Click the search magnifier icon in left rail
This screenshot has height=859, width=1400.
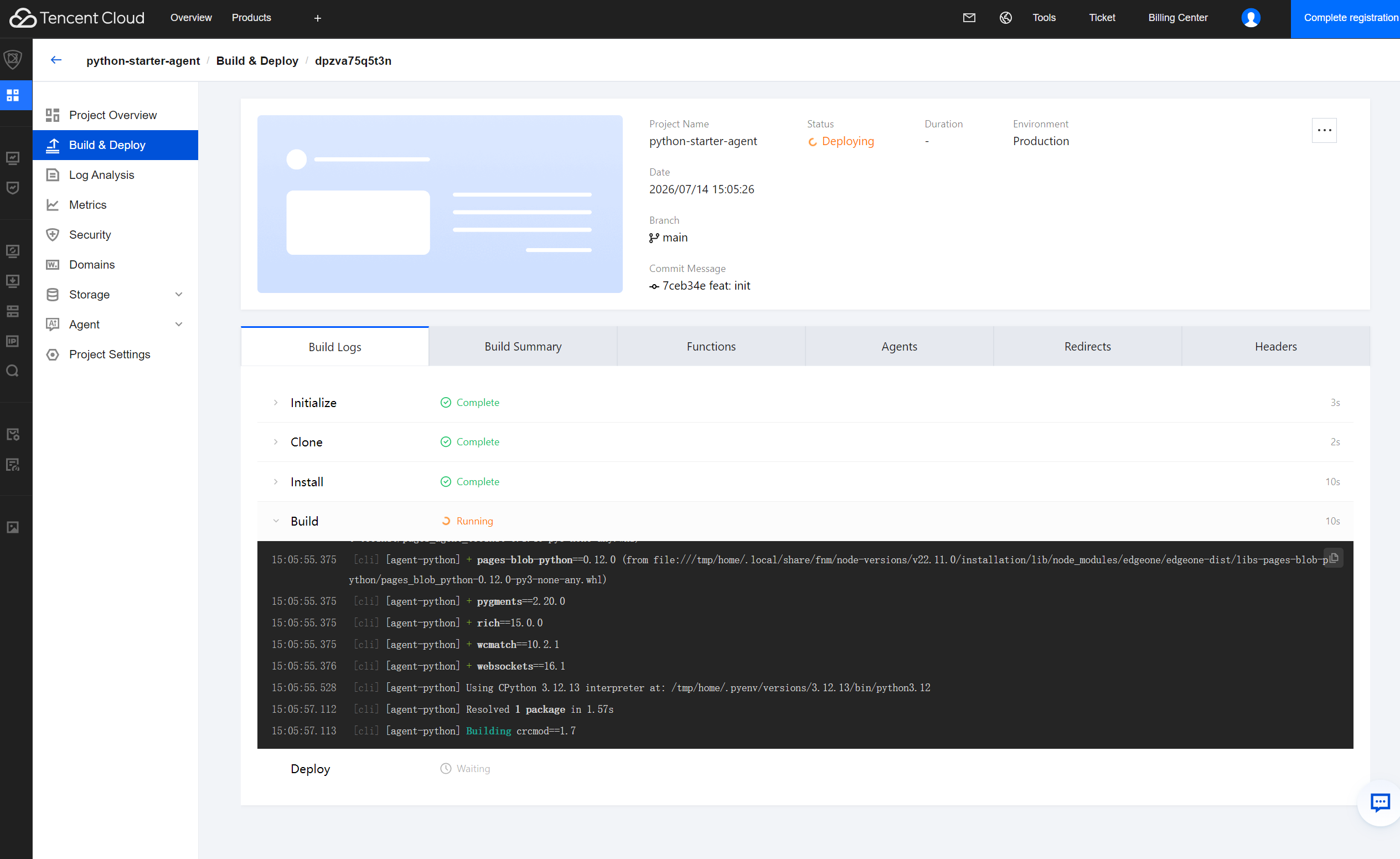(x=13, y=371)
